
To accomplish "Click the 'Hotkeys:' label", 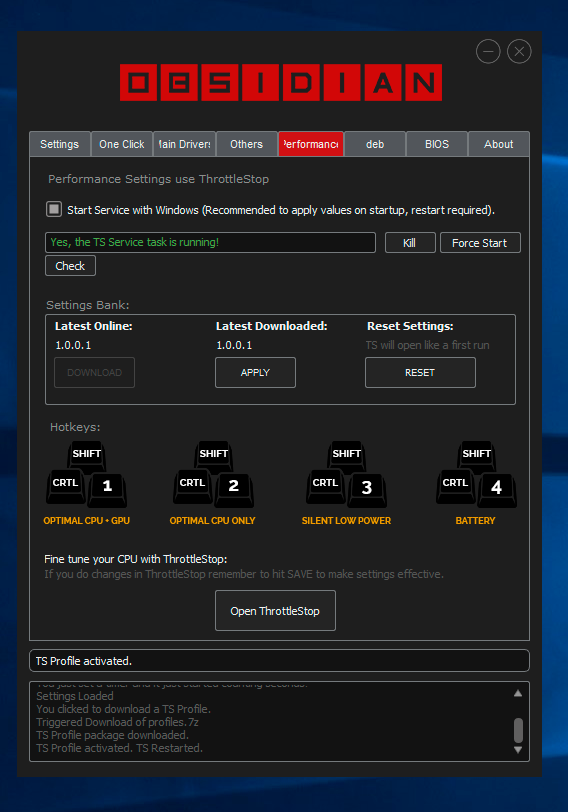I will point(75,427).
